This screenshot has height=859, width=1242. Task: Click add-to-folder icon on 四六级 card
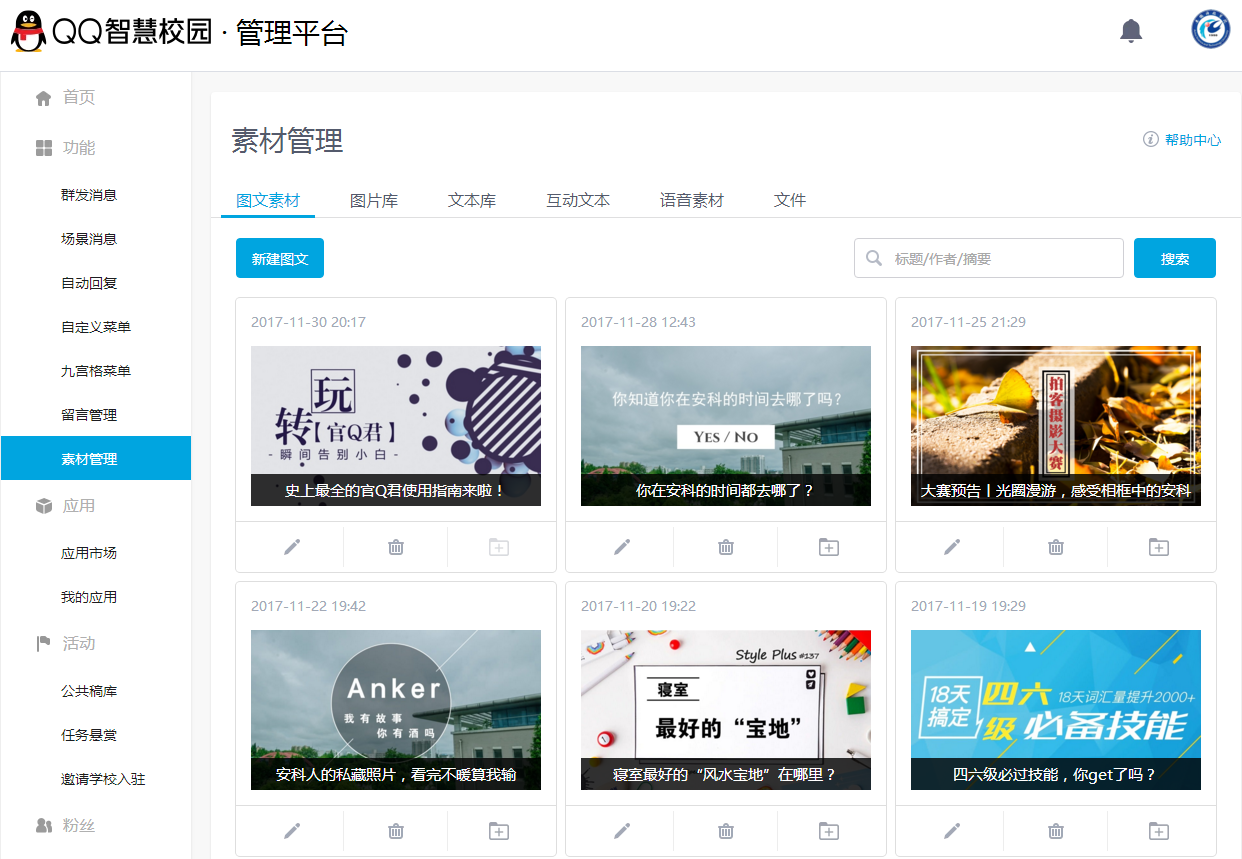(1158, 831)
